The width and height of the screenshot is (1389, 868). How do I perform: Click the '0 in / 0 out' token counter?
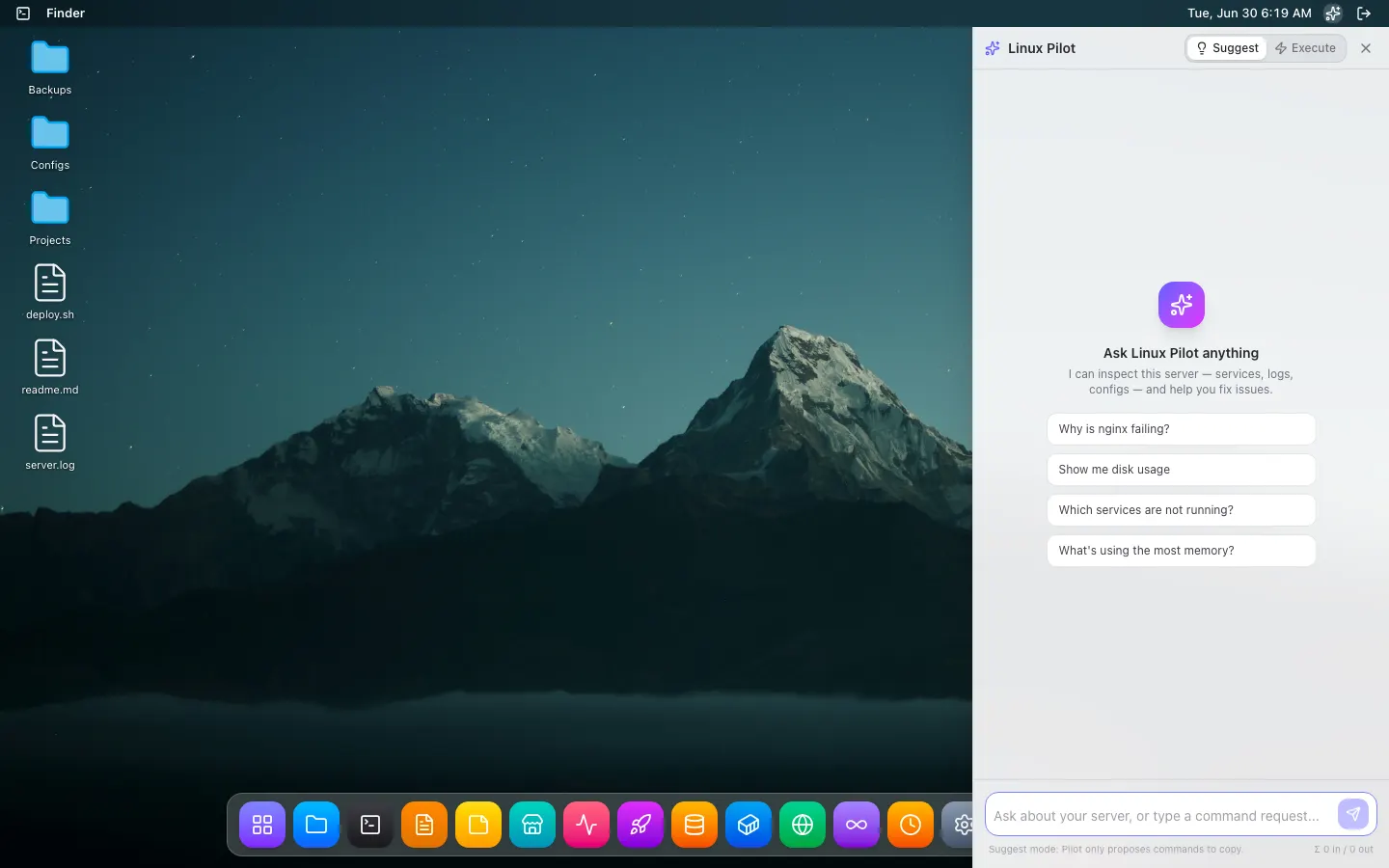(1344, 850)
